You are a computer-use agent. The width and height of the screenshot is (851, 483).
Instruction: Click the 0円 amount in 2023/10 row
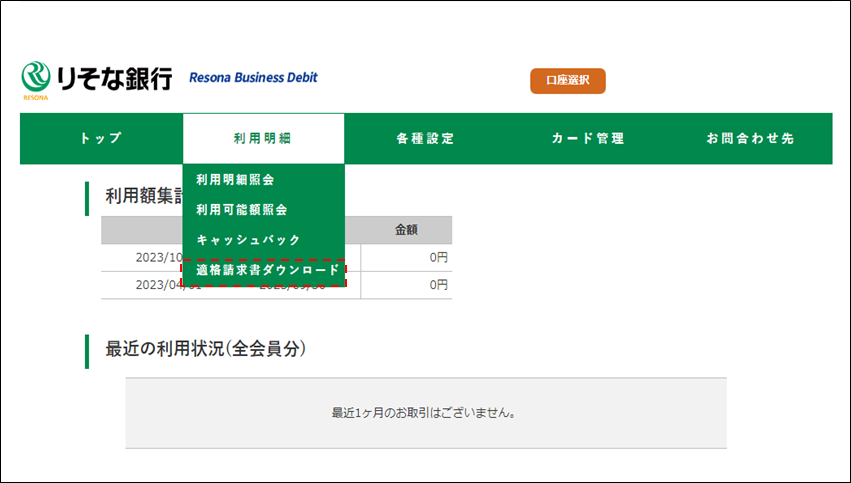tap(439, 257)
